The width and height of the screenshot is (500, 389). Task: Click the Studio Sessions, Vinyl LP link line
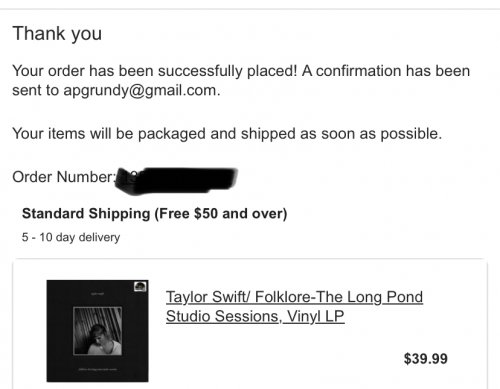[255, 316]
